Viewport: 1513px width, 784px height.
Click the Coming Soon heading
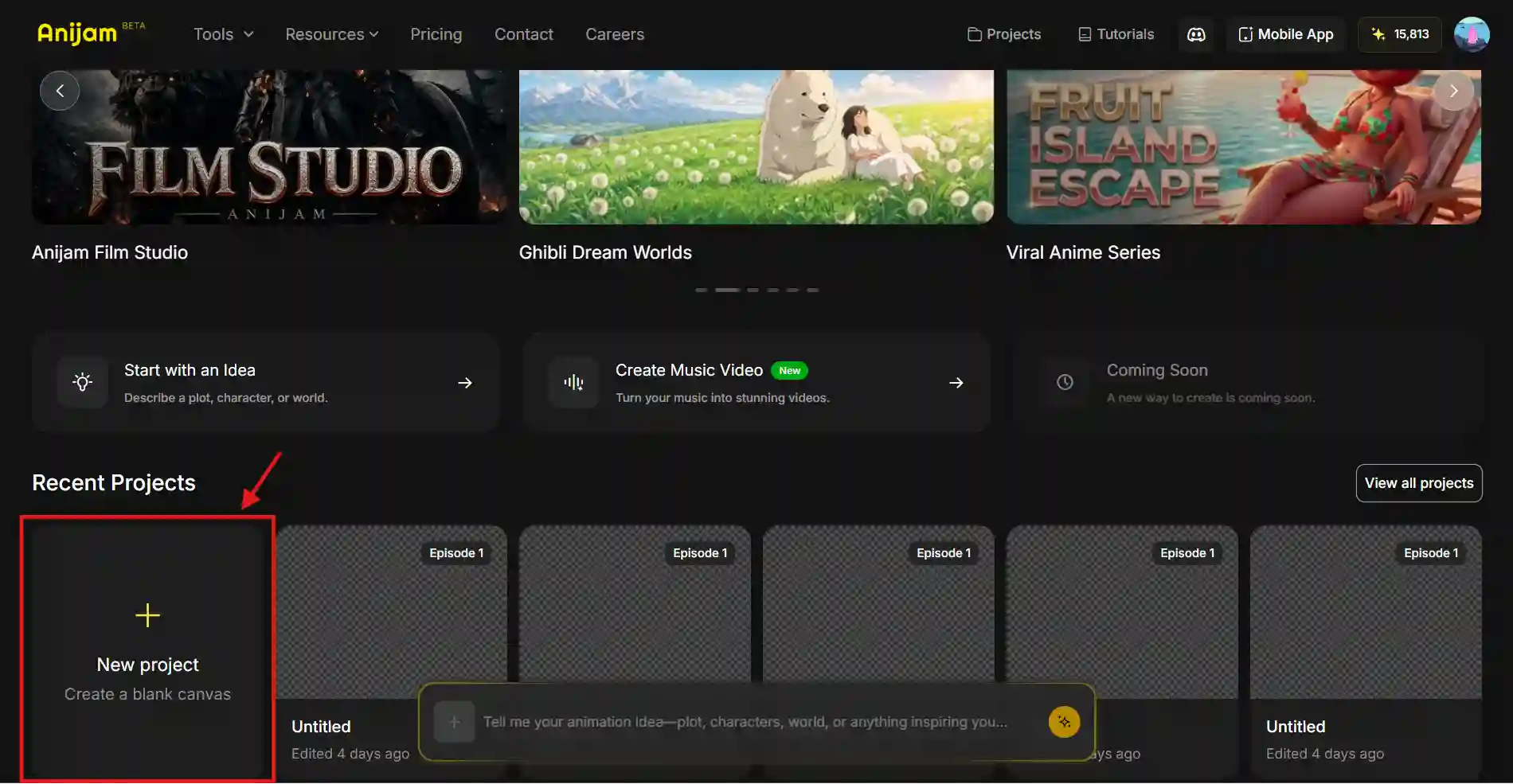[1157, 370]
